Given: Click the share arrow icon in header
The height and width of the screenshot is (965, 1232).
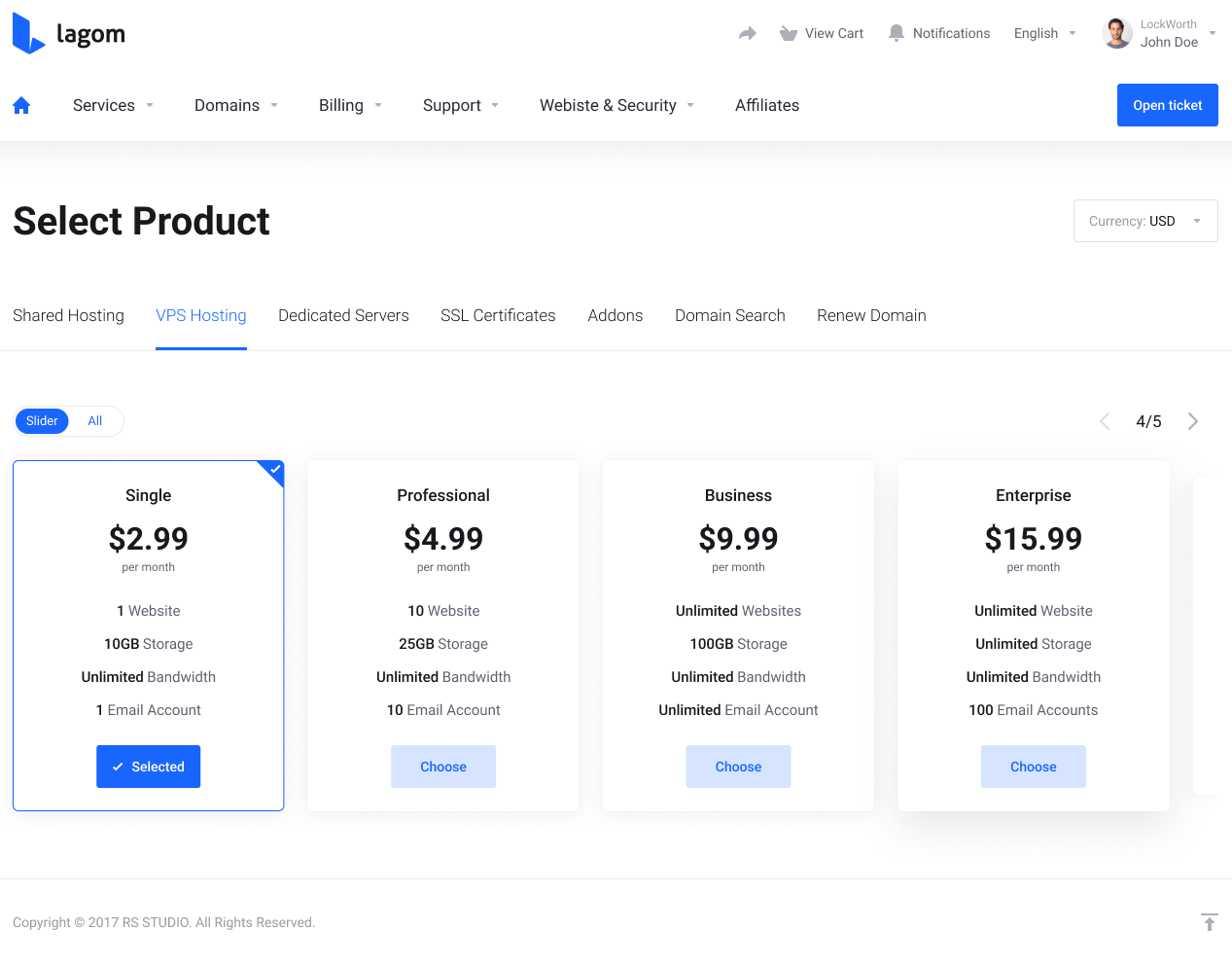Looking at the screenshot, I should click(x=747, y=33).
